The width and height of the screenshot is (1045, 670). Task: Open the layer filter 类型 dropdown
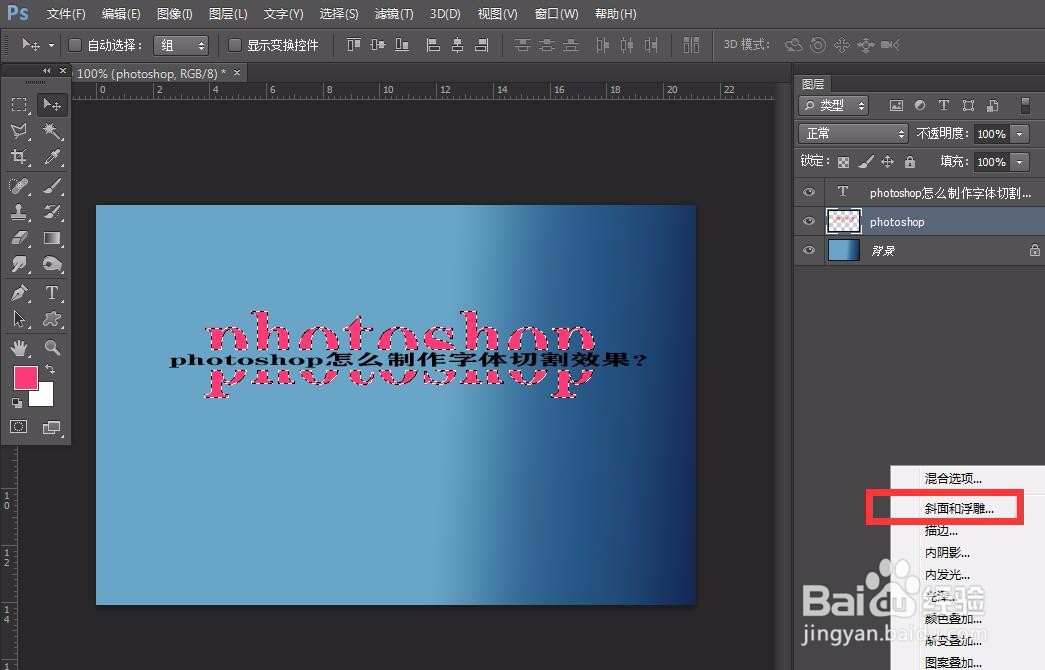pos(833,105)
